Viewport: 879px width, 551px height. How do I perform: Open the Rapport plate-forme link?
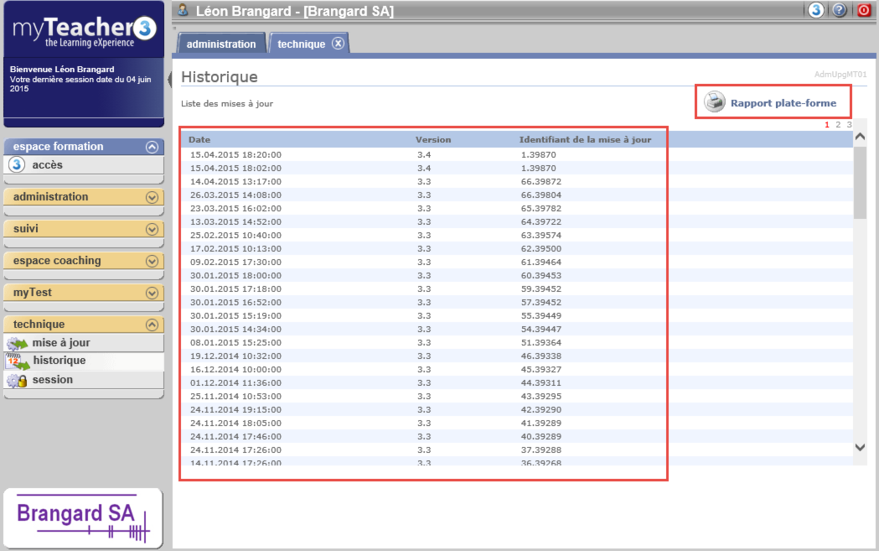783,103
